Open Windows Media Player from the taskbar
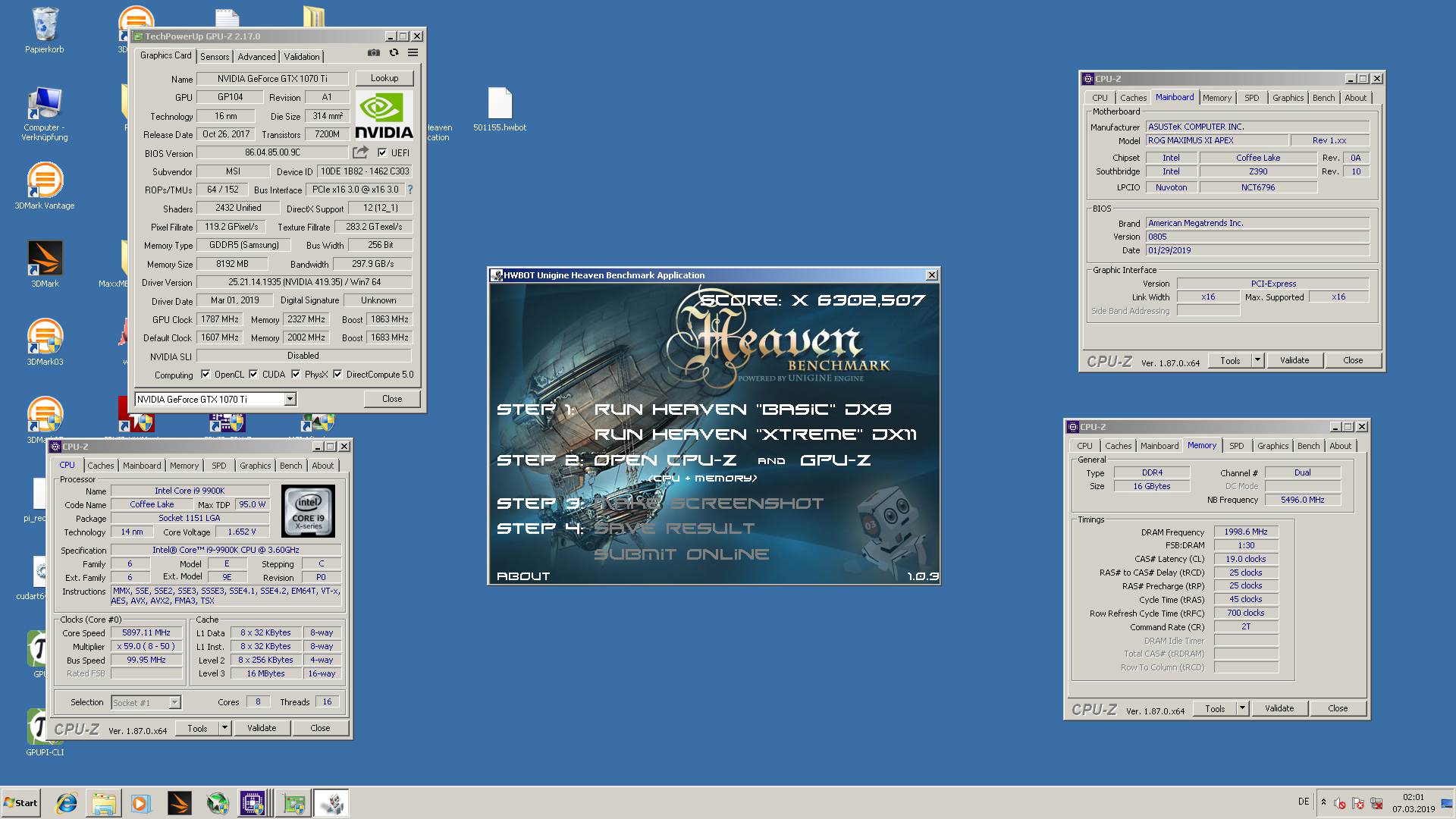Image resolution: width=1456 pixels, height=819 pixels. coord(141,803)
